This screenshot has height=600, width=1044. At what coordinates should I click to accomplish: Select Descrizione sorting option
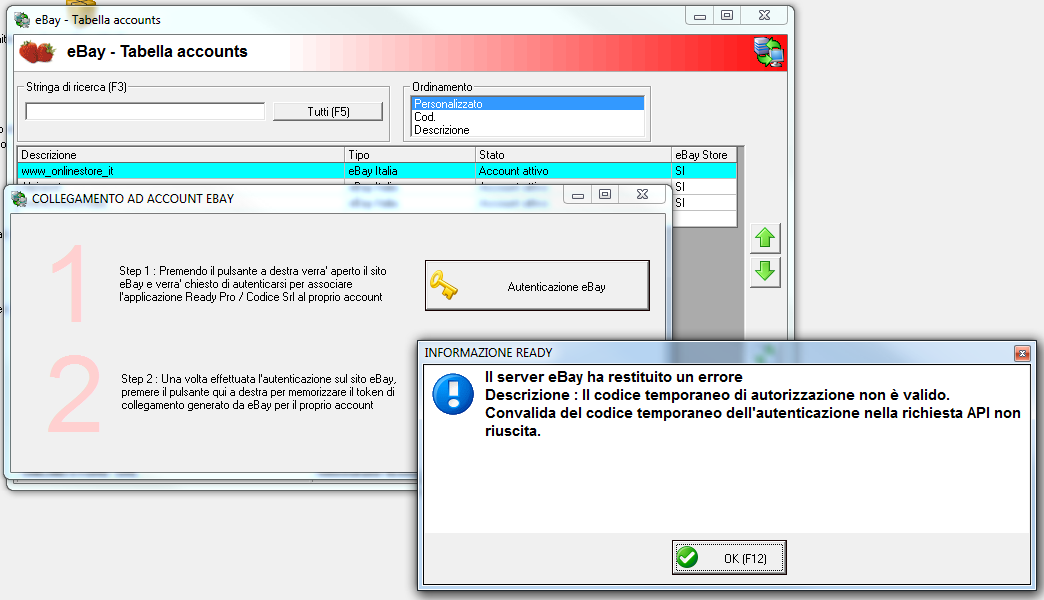[x=527, y=130]
